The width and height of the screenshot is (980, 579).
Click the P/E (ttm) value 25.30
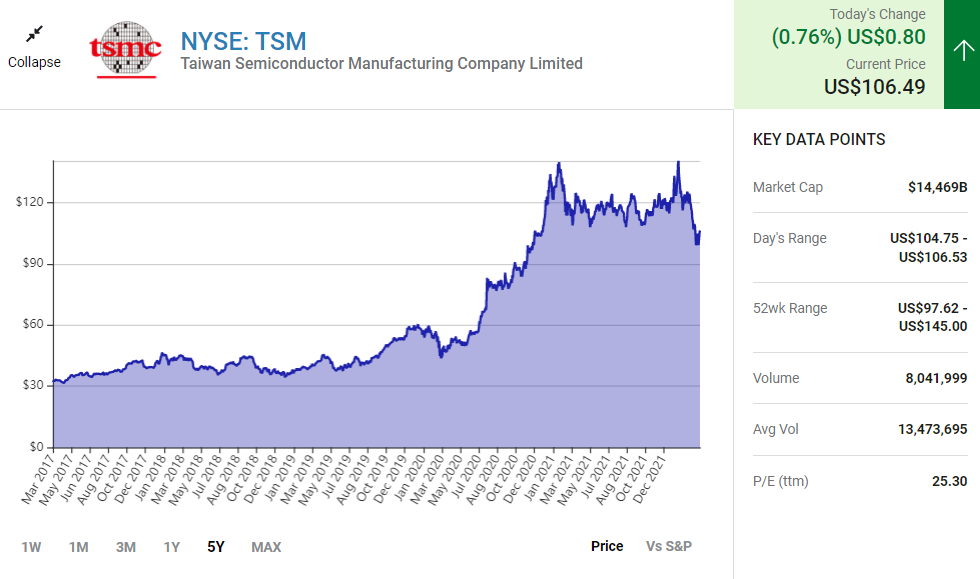(949, 481)
